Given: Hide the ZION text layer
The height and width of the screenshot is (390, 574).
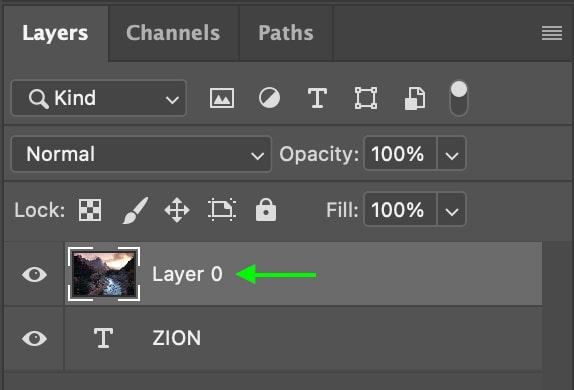Looking at the screenshot, I should tap(34, 338).
